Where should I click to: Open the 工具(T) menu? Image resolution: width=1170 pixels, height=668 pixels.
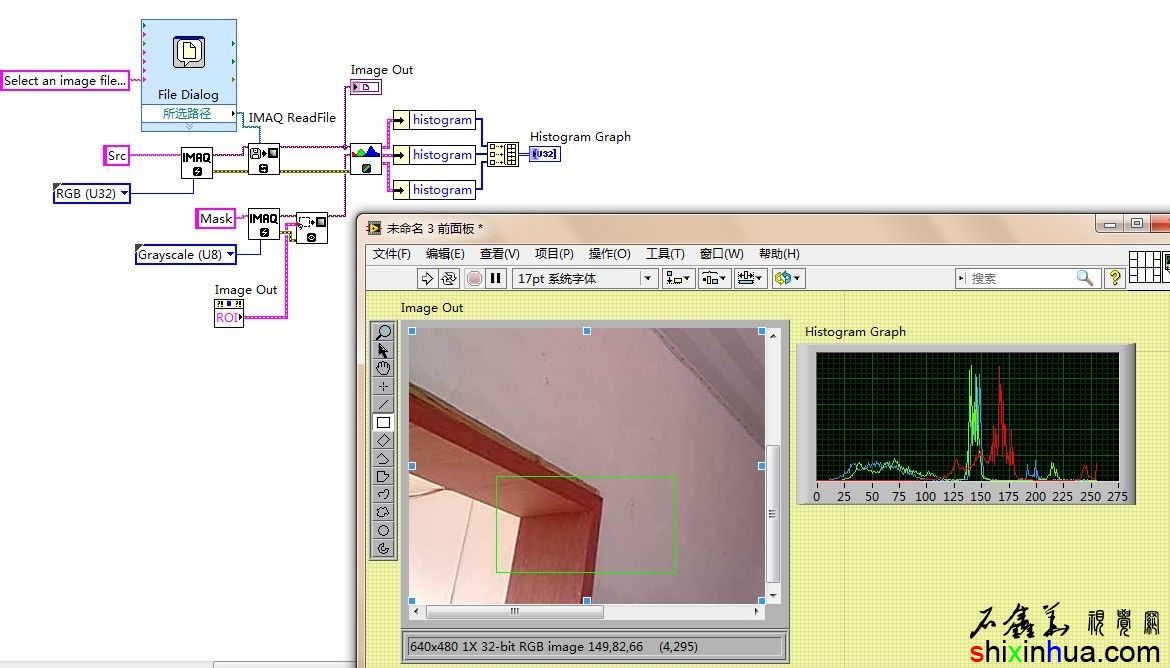pyautogui.click(x=664, y=254)
